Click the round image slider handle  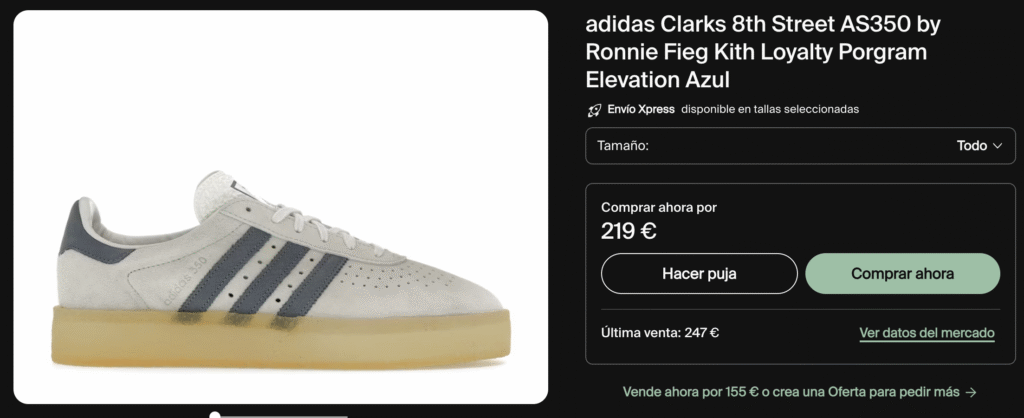click(x=215, y=415)
